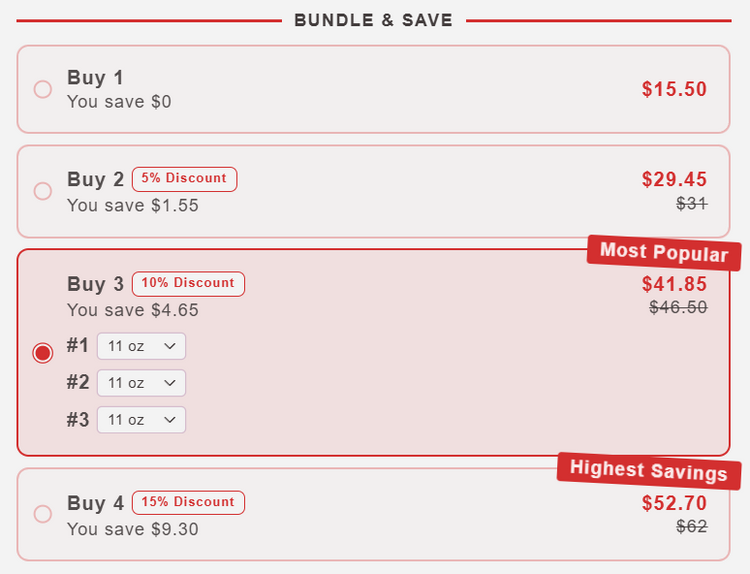Click the 5% Discount badge
Viewport: 750px width, 574px height.
click(184, 179)
